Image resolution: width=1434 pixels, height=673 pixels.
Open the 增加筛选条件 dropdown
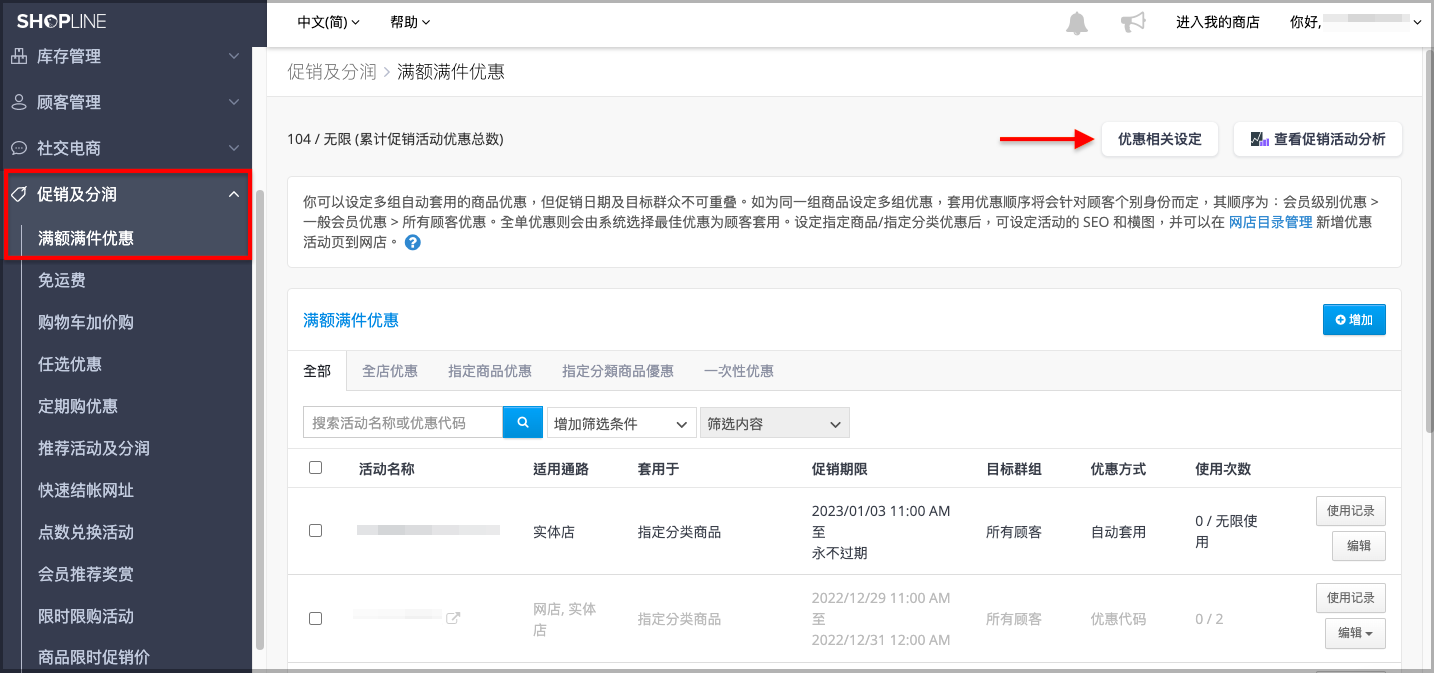tap(622, 423)
